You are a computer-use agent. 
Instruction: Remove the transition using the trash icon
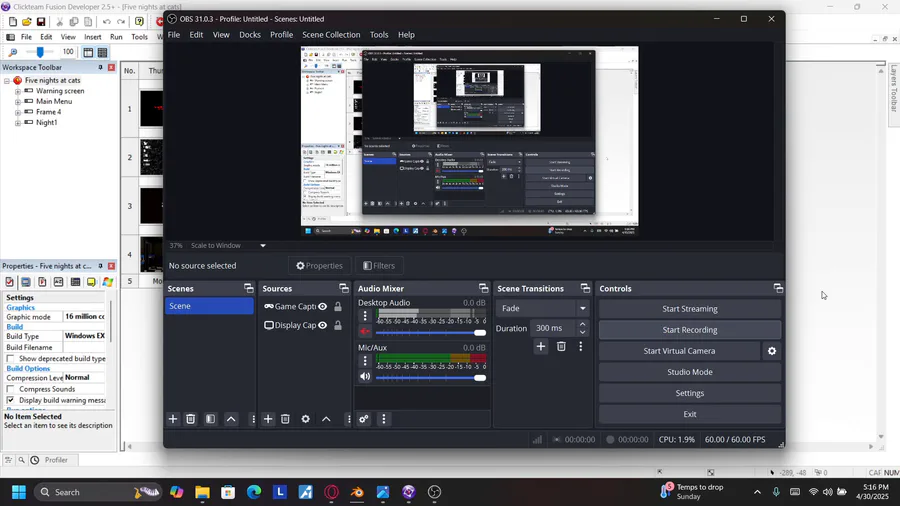[x=561, y=347]
